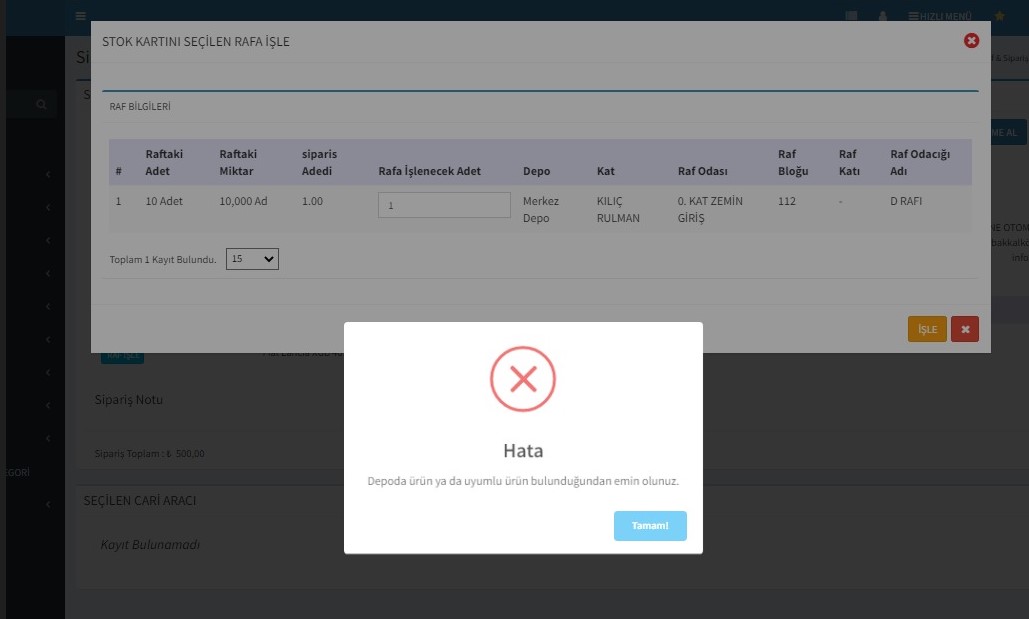
Task: Click the flag icon left of the user icon
Action: click(x=851, y=16)
